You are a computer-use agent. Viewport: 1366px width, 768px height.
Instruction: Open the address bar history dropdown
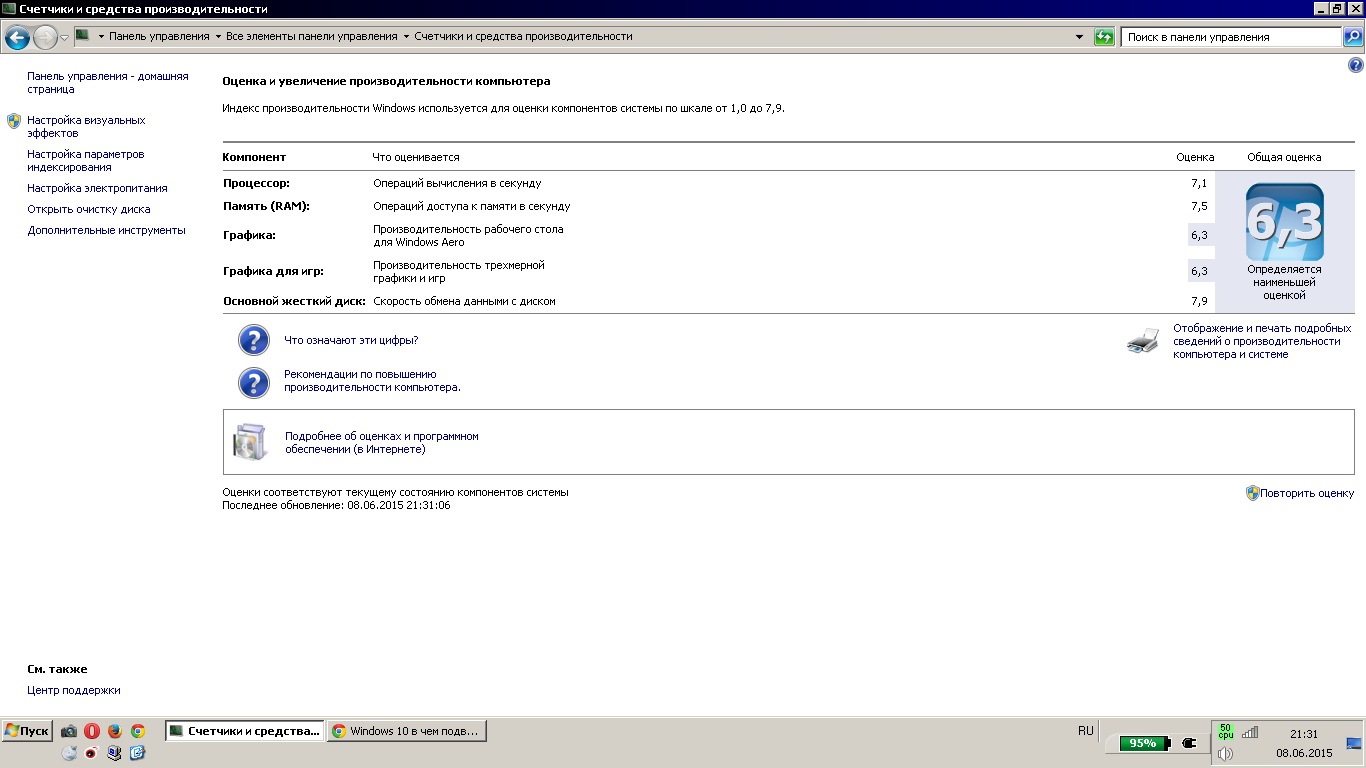tap(1079, 37)
